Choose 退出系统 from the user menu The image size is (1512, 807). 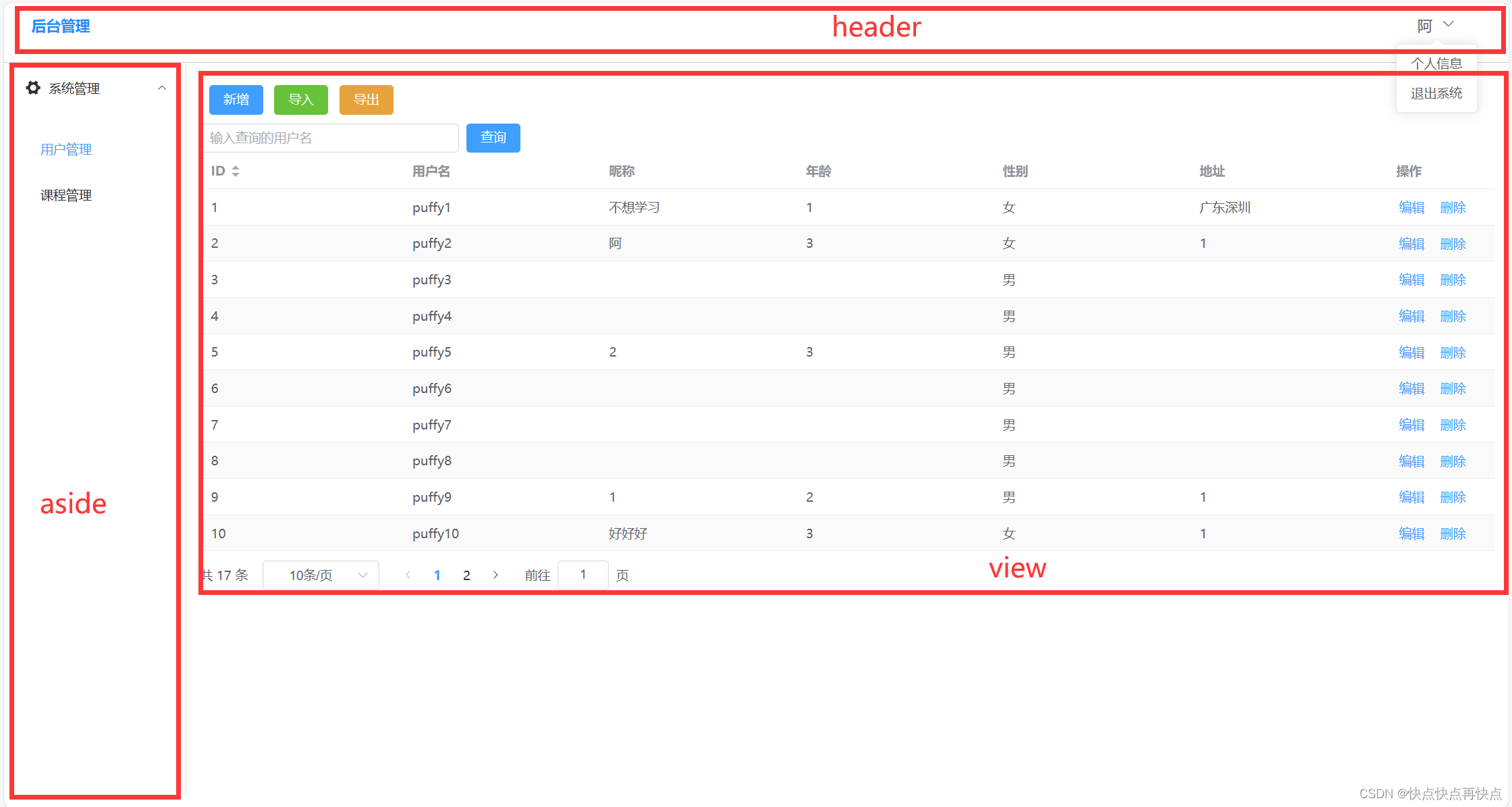pyautogui.click(x=1436, y=93)
